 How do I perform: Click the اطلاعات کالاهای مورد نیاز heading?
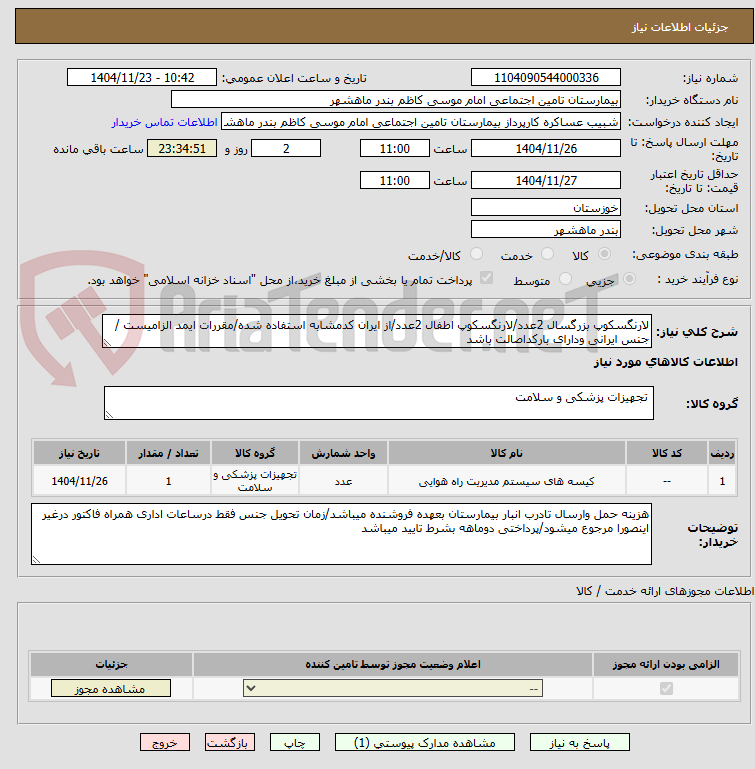point(666,362)
